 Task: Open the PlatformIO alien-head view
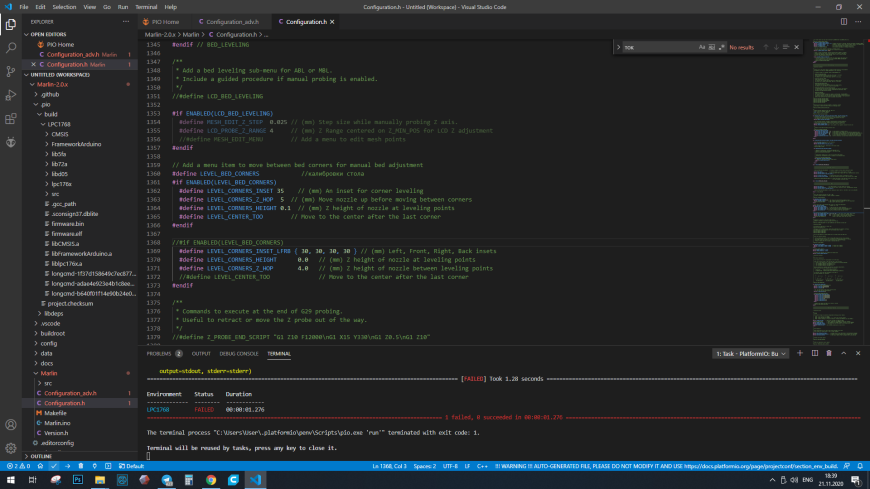(11, 143)
